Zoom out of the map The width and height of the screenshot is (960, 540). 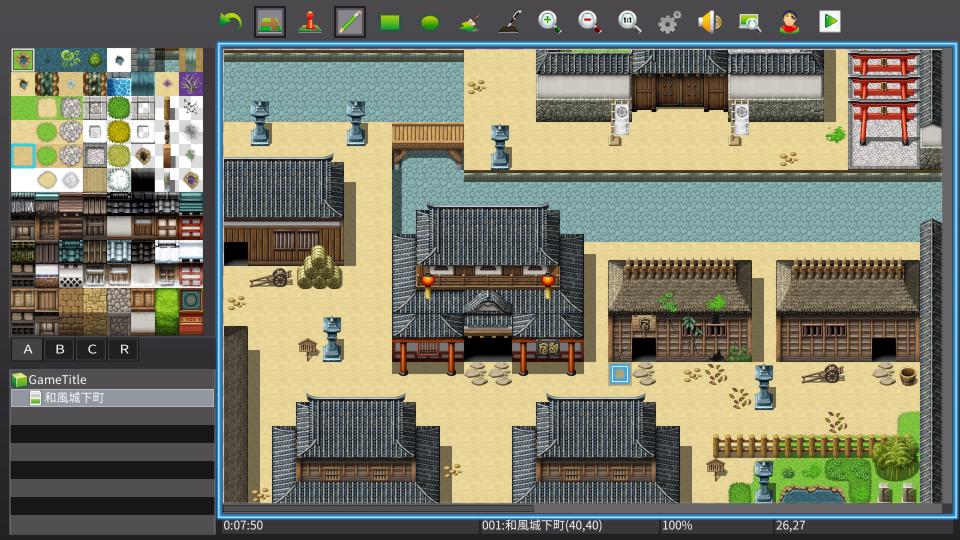589,21
